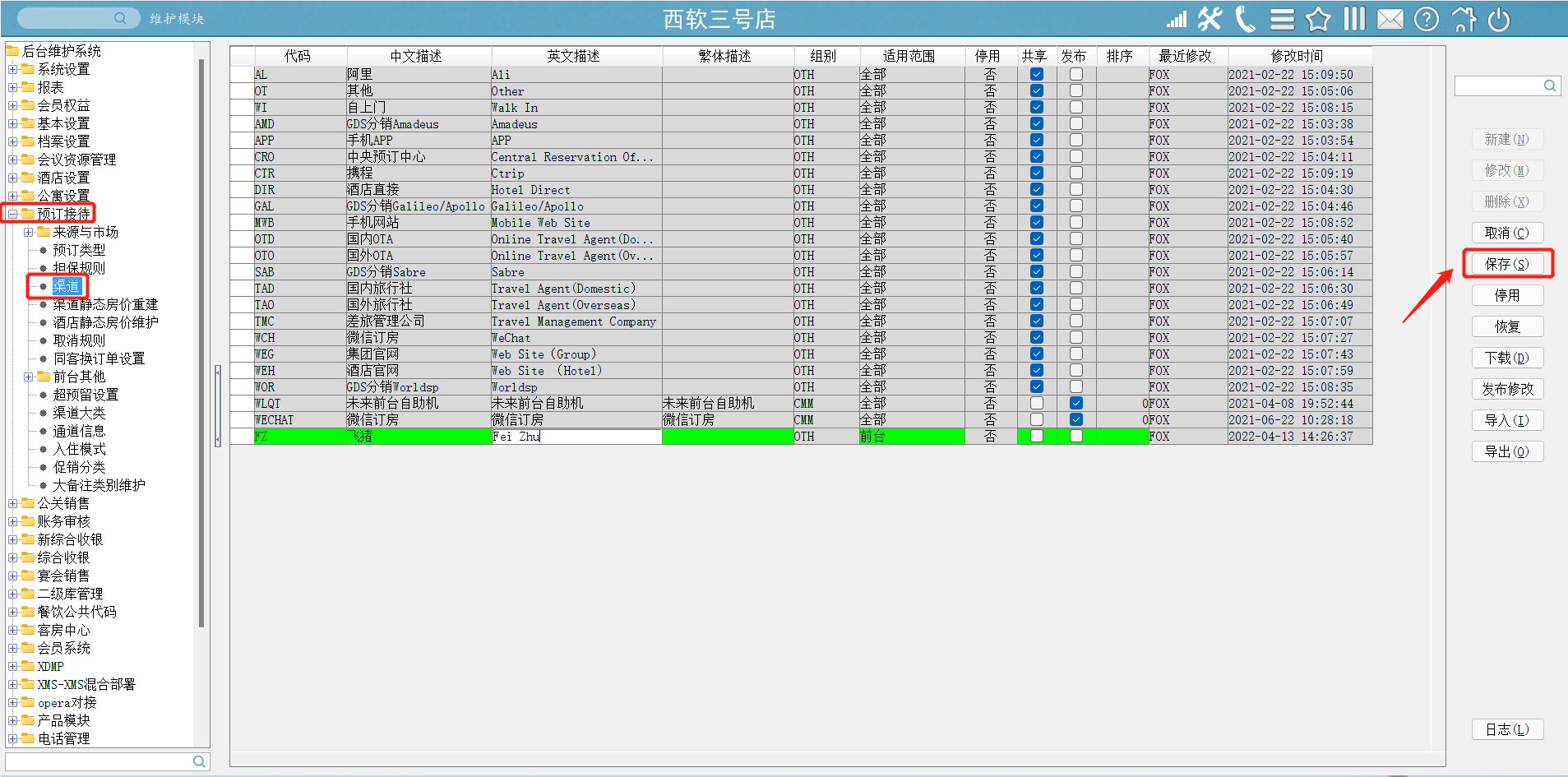Image resolution: width=1568 pixels, height=777 pixels.
Task: Click 下载(D) button
Action: click(1507, 358)
